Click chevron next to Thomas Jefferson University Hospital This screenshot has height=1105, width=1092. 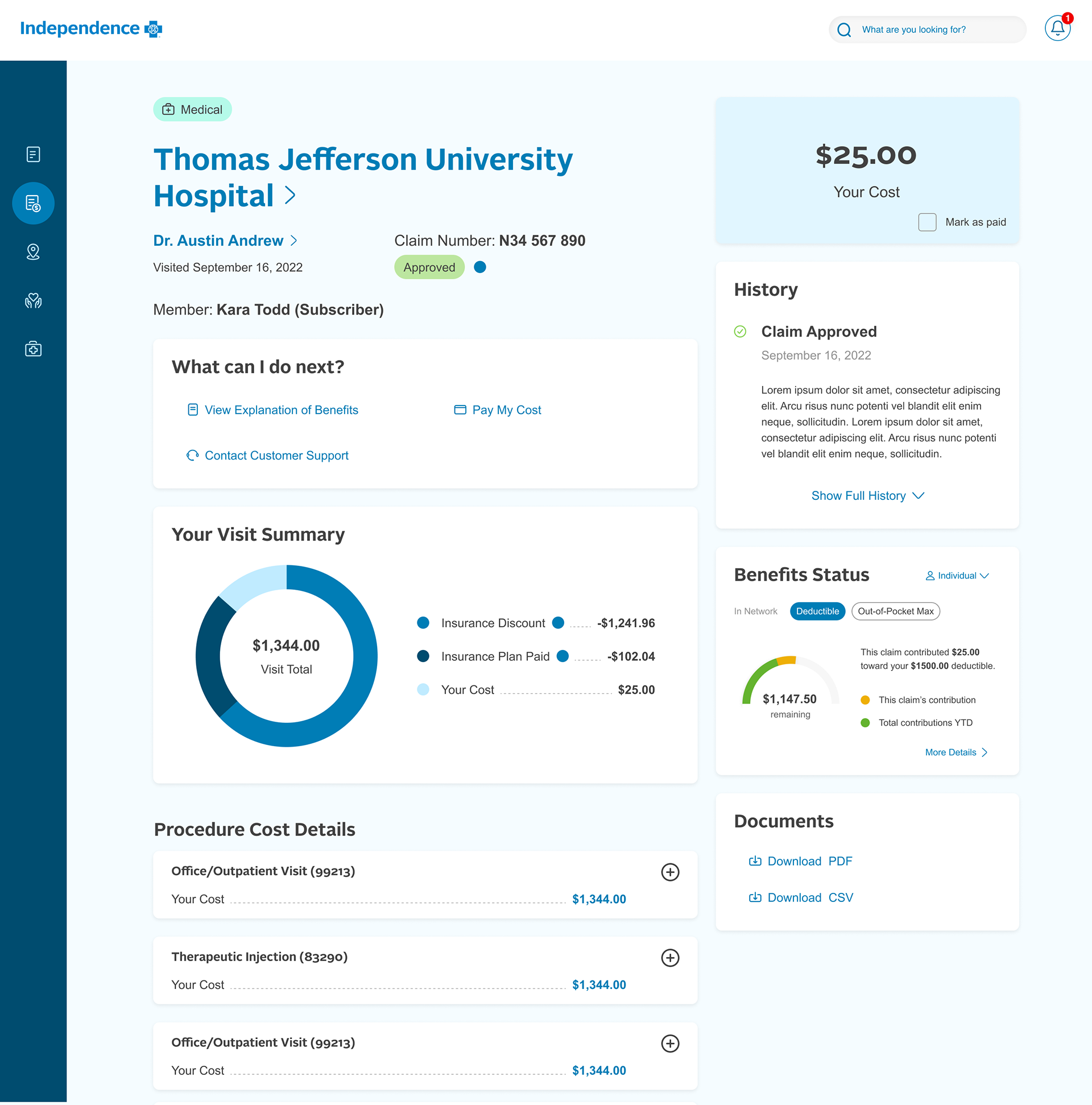[290, 196]
